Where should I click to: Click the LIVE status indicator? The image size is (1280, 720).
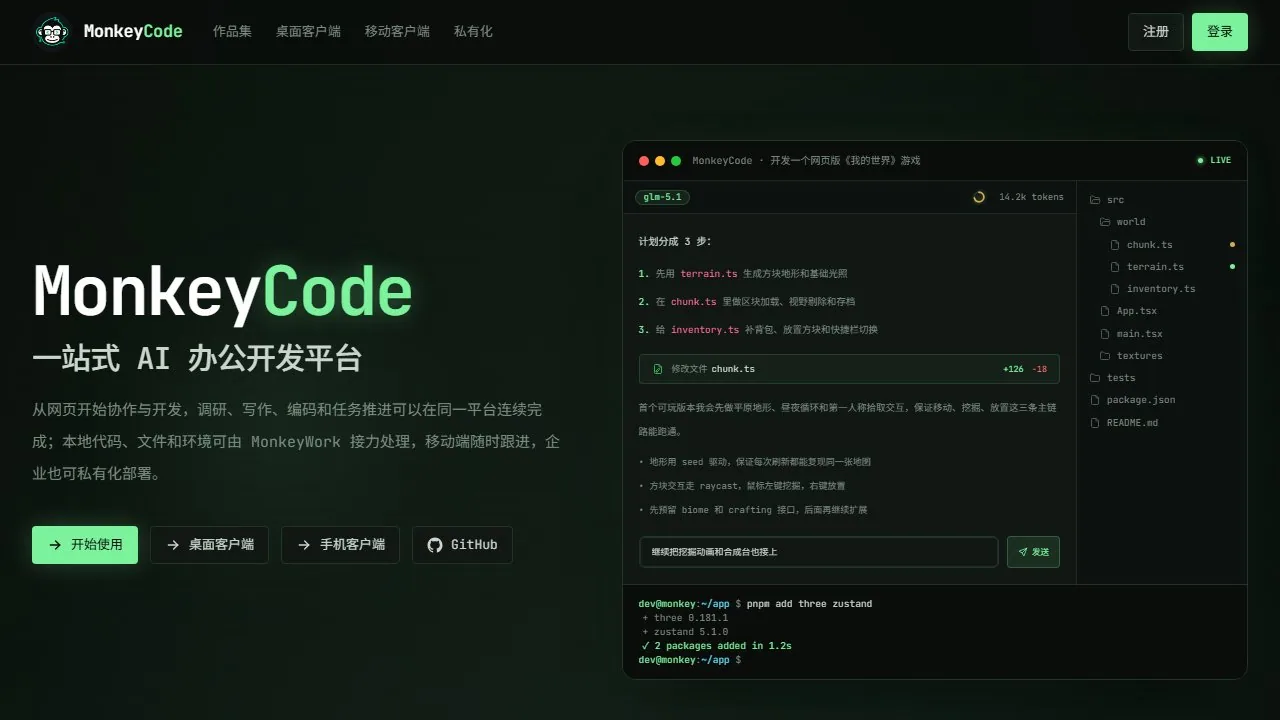(1214, 160)
